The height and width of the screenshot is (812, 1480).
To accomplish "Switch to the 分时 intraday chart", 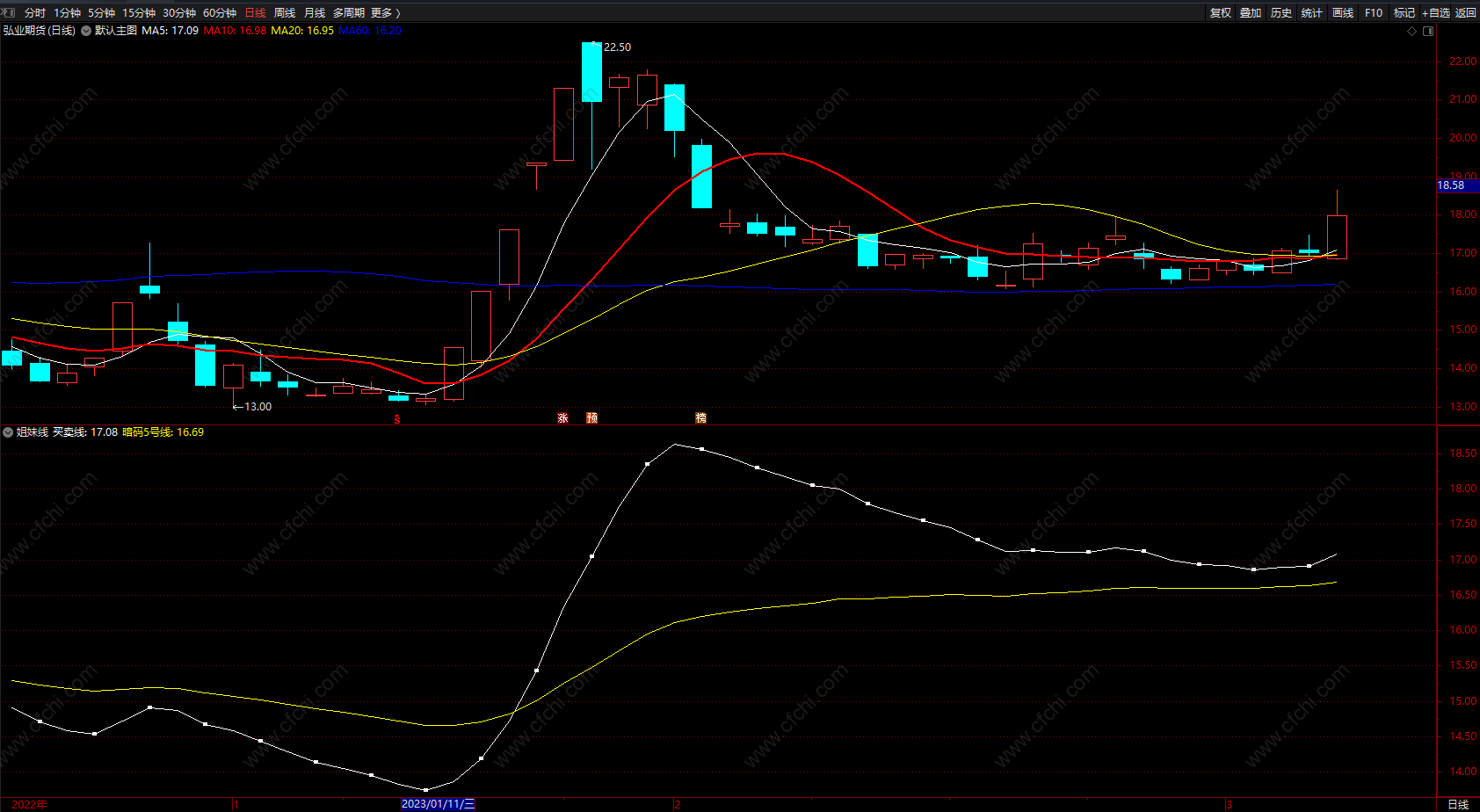I will coord(35,13).
